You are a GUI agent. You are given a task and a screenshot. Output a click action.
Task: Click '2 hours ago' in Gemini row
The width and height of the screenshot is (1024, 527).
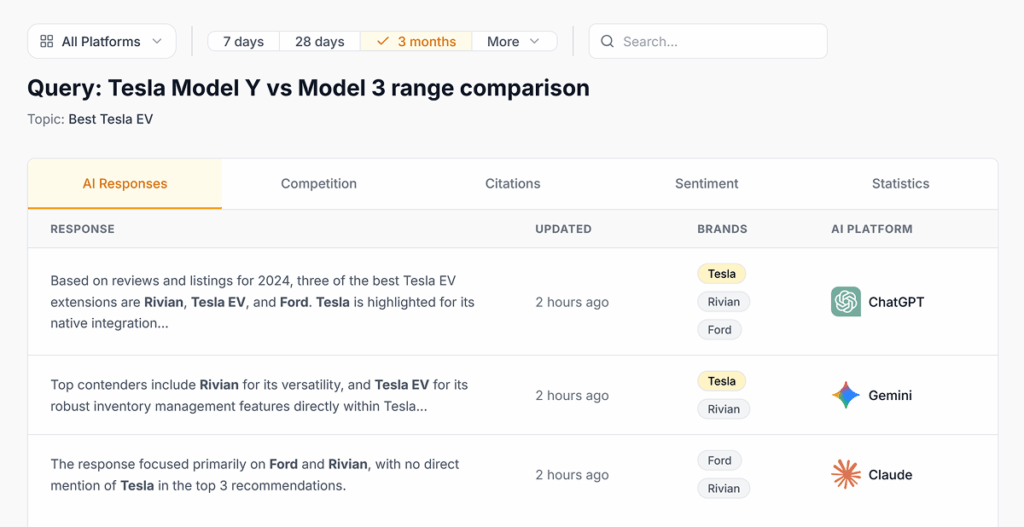[x=572, y=395]
